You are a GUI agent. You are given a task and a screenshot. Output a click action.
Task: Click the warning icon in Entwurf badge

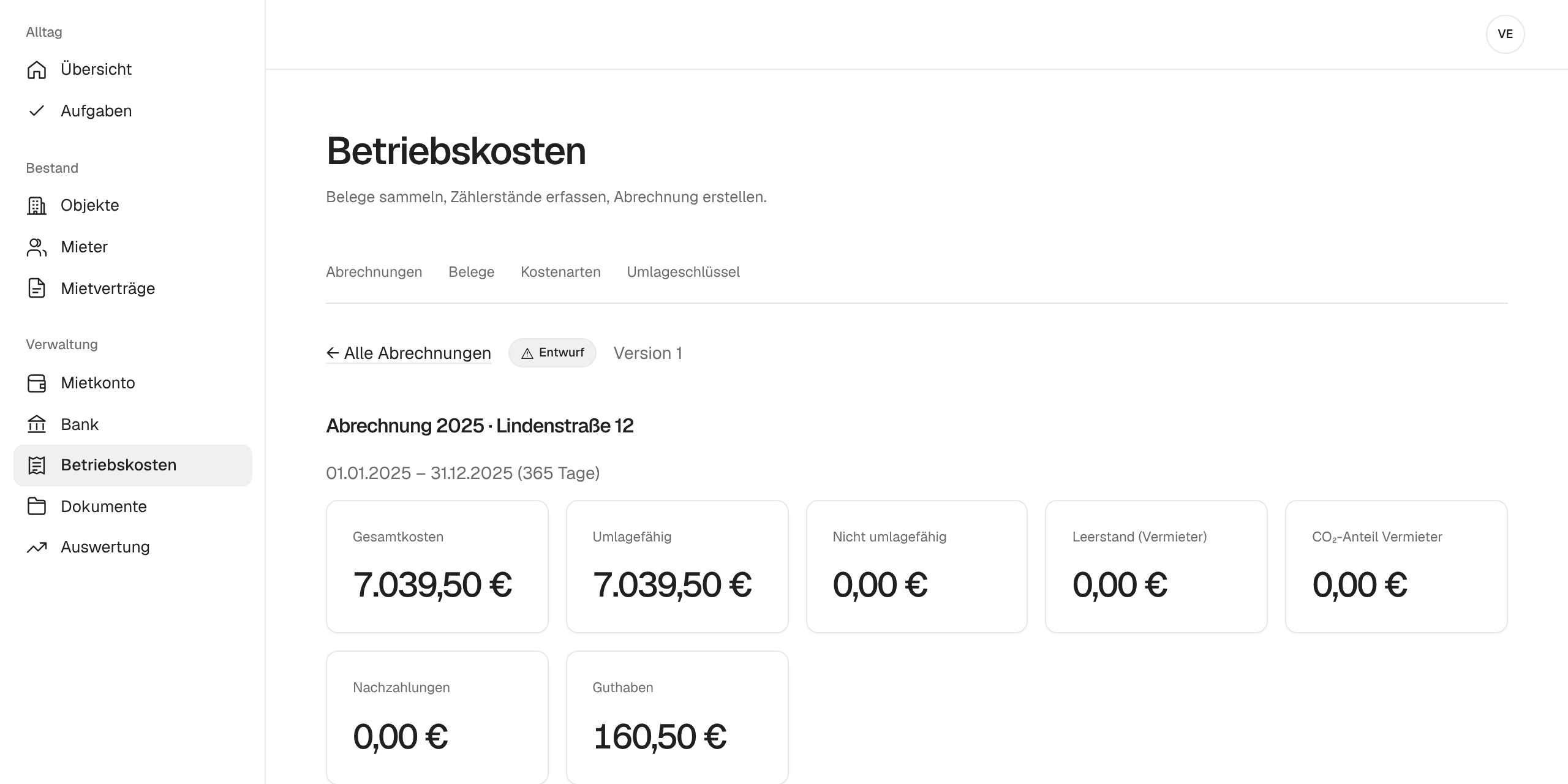527,353
